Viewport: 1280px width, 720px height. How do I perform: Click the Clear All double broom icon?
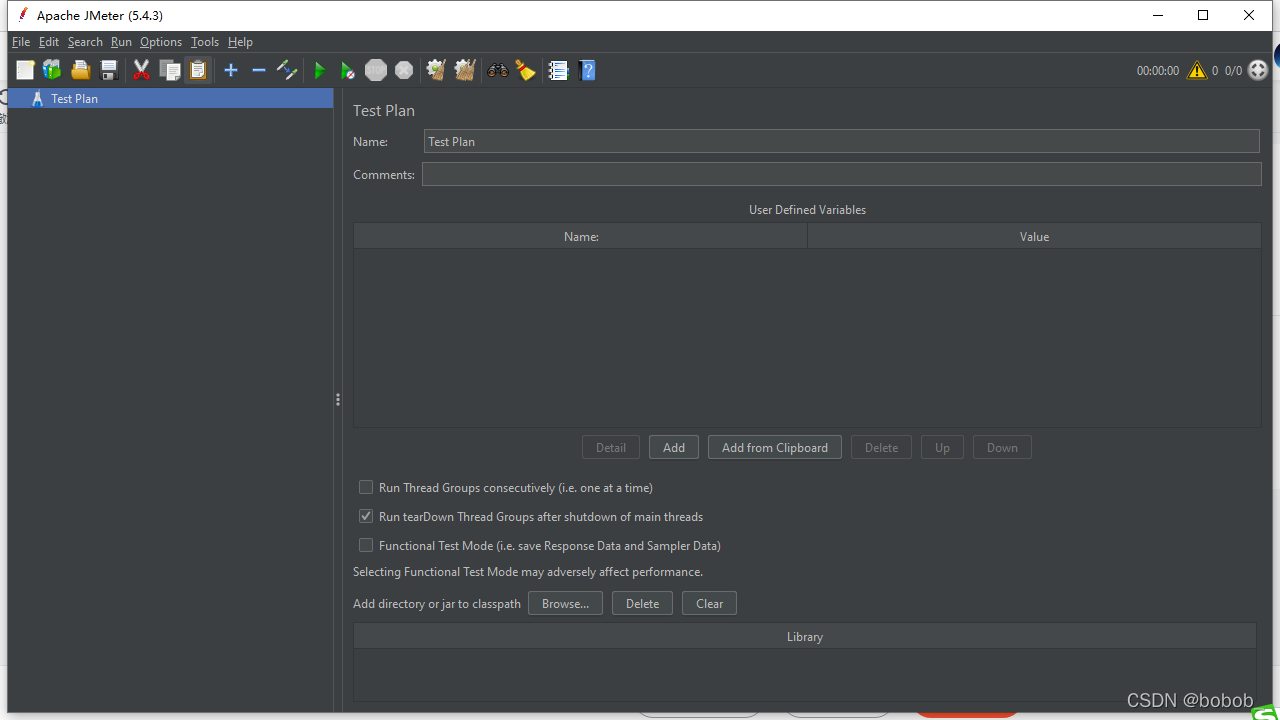coord(464,70)
